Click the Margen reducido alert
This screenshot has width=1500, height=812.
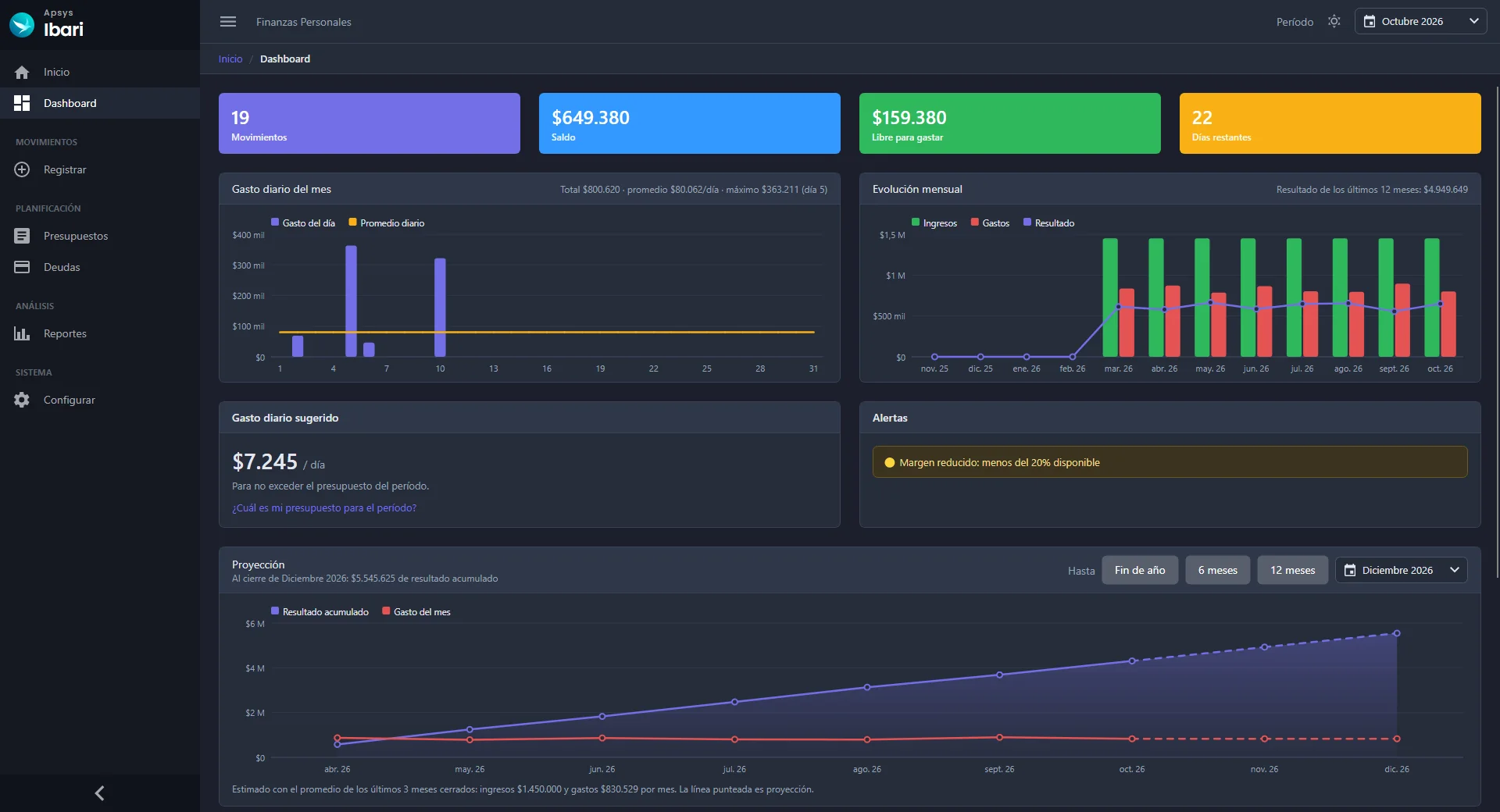click(x=1170, y=462)
